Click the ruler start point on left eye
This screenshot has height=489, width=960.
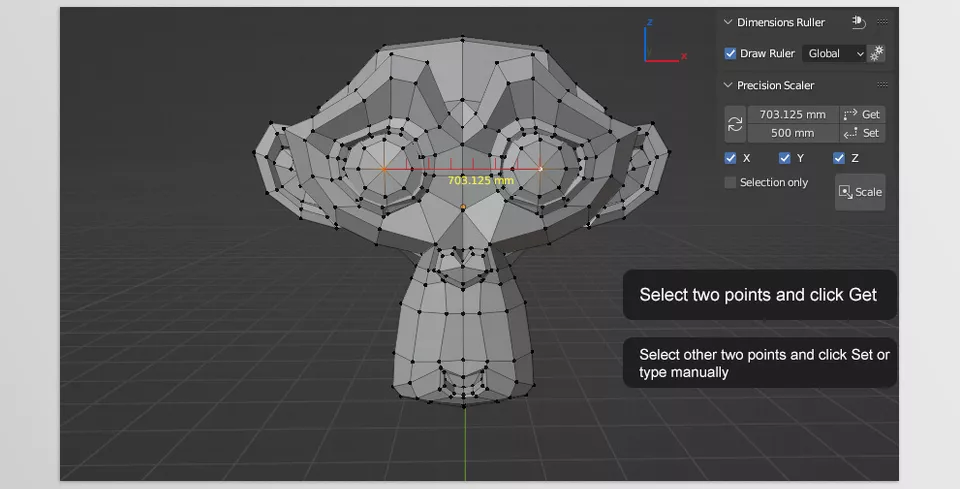[385, 169]
